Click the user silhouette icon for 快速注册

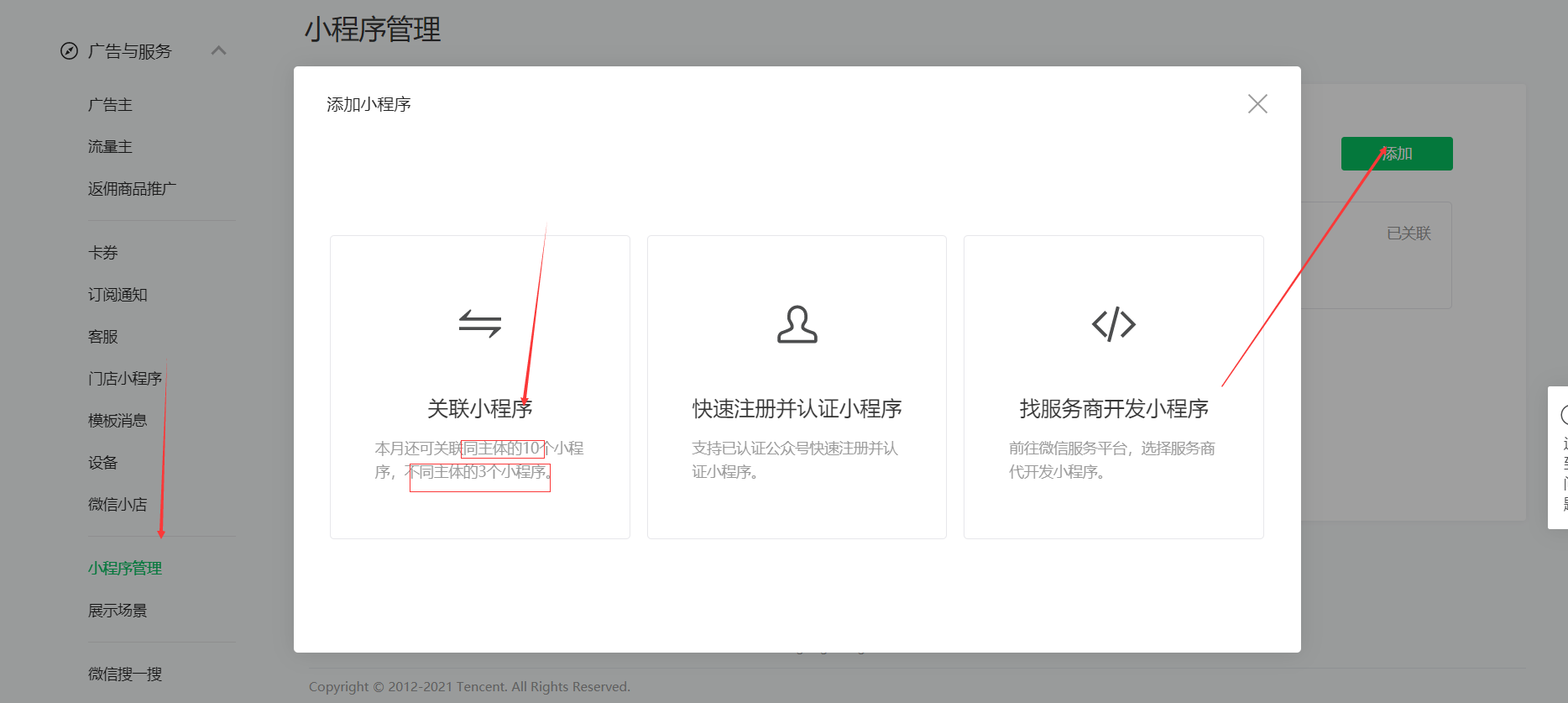tap(797, 324)
